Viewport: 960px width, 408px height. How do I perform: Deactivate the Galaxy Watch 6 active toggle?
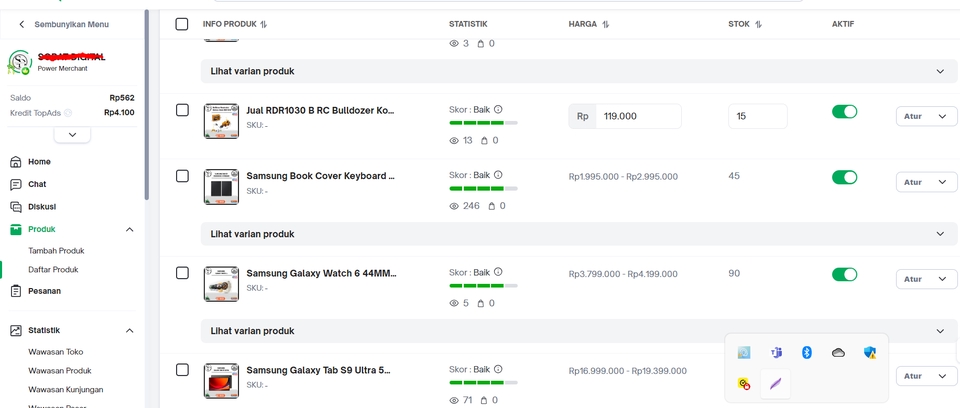[844, 274]
